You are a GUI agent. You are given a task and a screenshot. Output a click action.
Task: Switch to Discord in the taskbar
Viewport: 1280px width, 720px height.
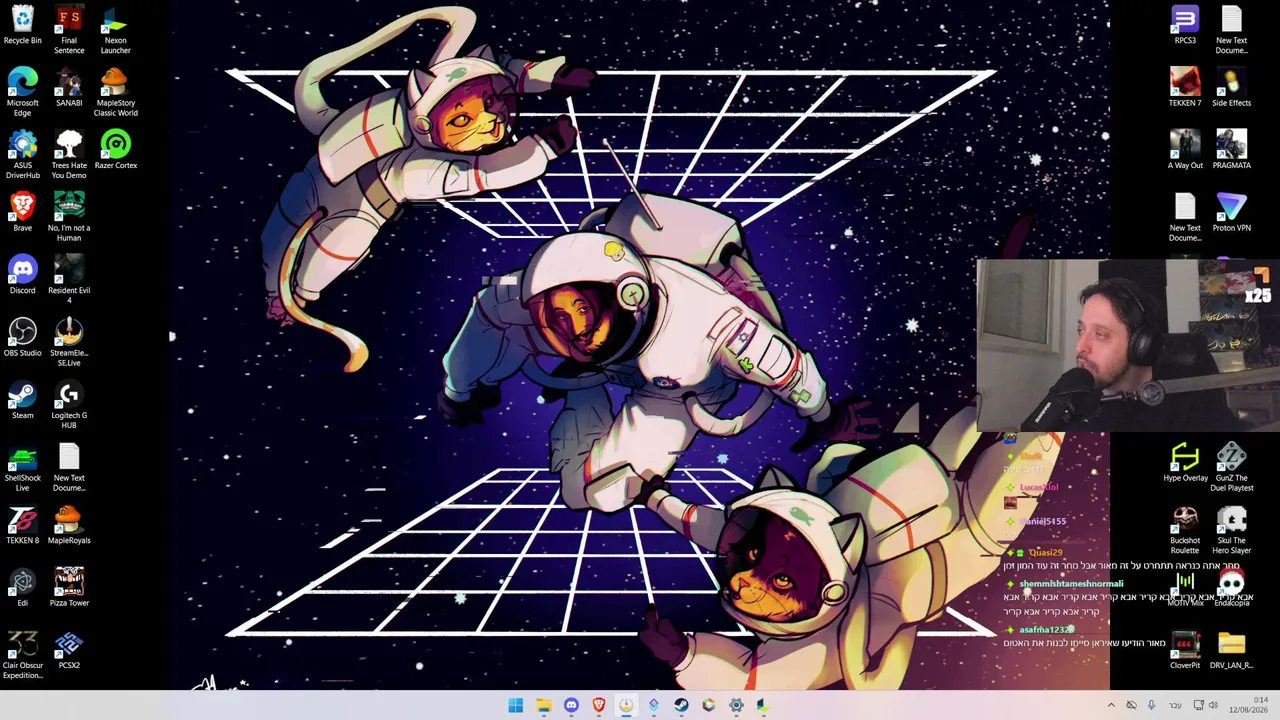(x=571, y=705)
